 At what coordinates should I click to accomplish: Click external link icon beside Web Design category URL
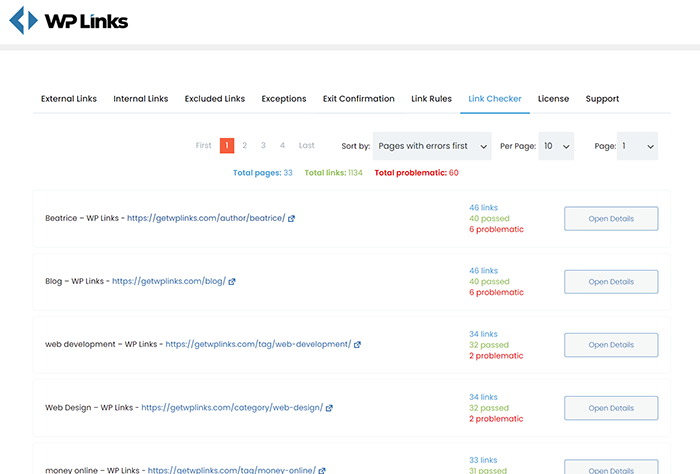click(328, 407)
